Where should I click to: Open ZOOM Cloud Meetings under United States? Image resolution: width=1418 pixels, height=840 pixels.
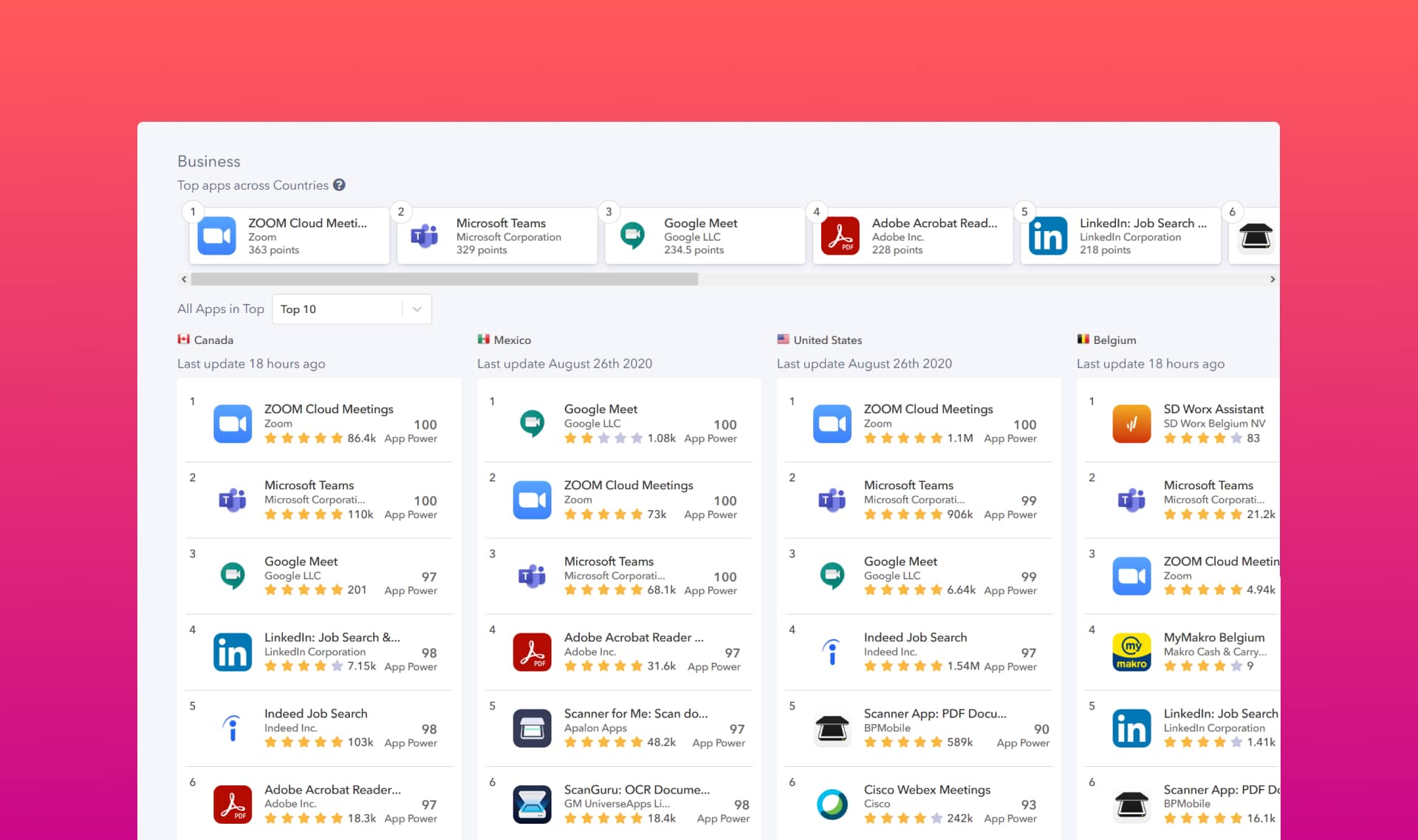[928, 409]
